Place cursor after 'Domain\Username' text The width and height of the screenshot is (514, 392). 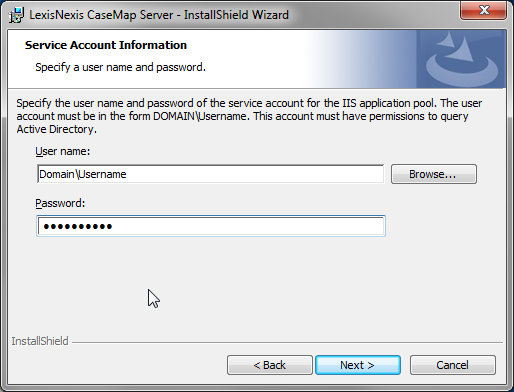coord(127,174)
